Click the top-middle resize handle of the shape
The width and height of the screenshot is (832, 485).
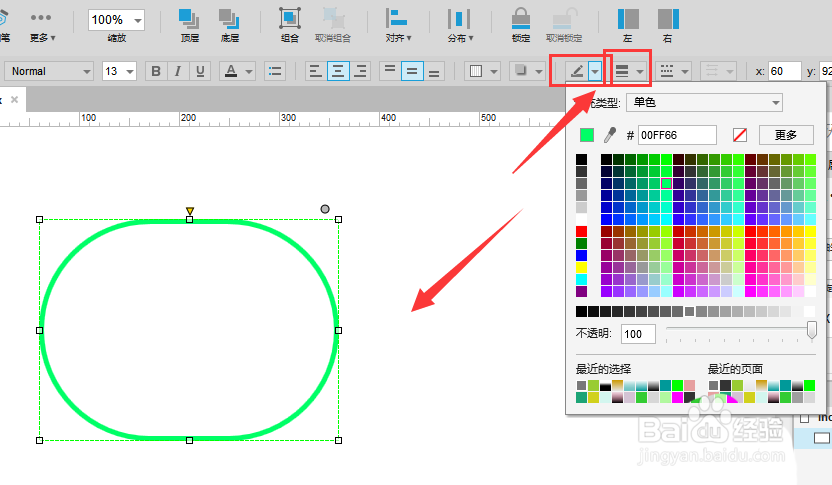click(189, 219)
